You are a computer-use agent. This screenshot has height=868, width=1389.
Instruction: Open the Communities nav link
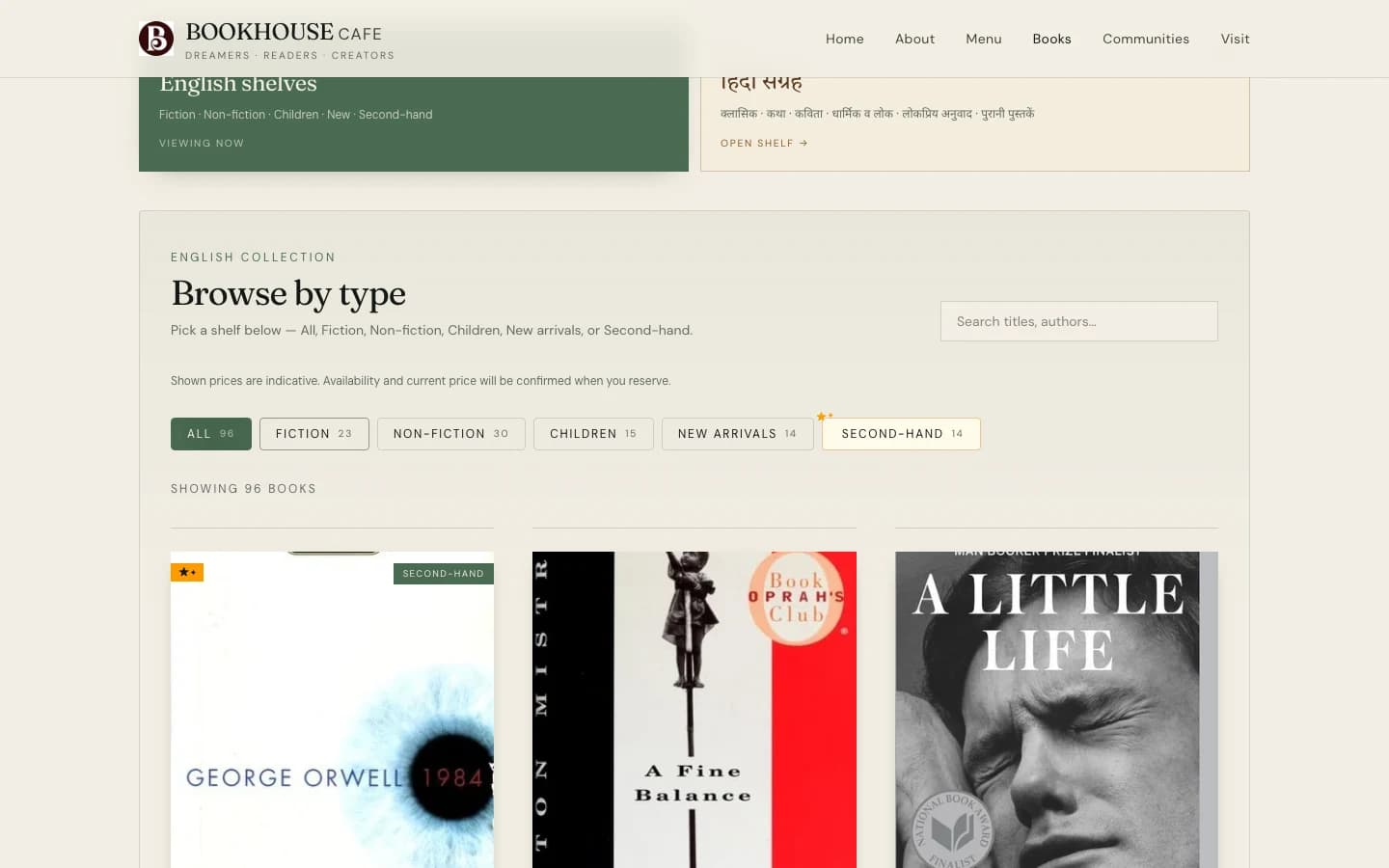[1145, 39]
